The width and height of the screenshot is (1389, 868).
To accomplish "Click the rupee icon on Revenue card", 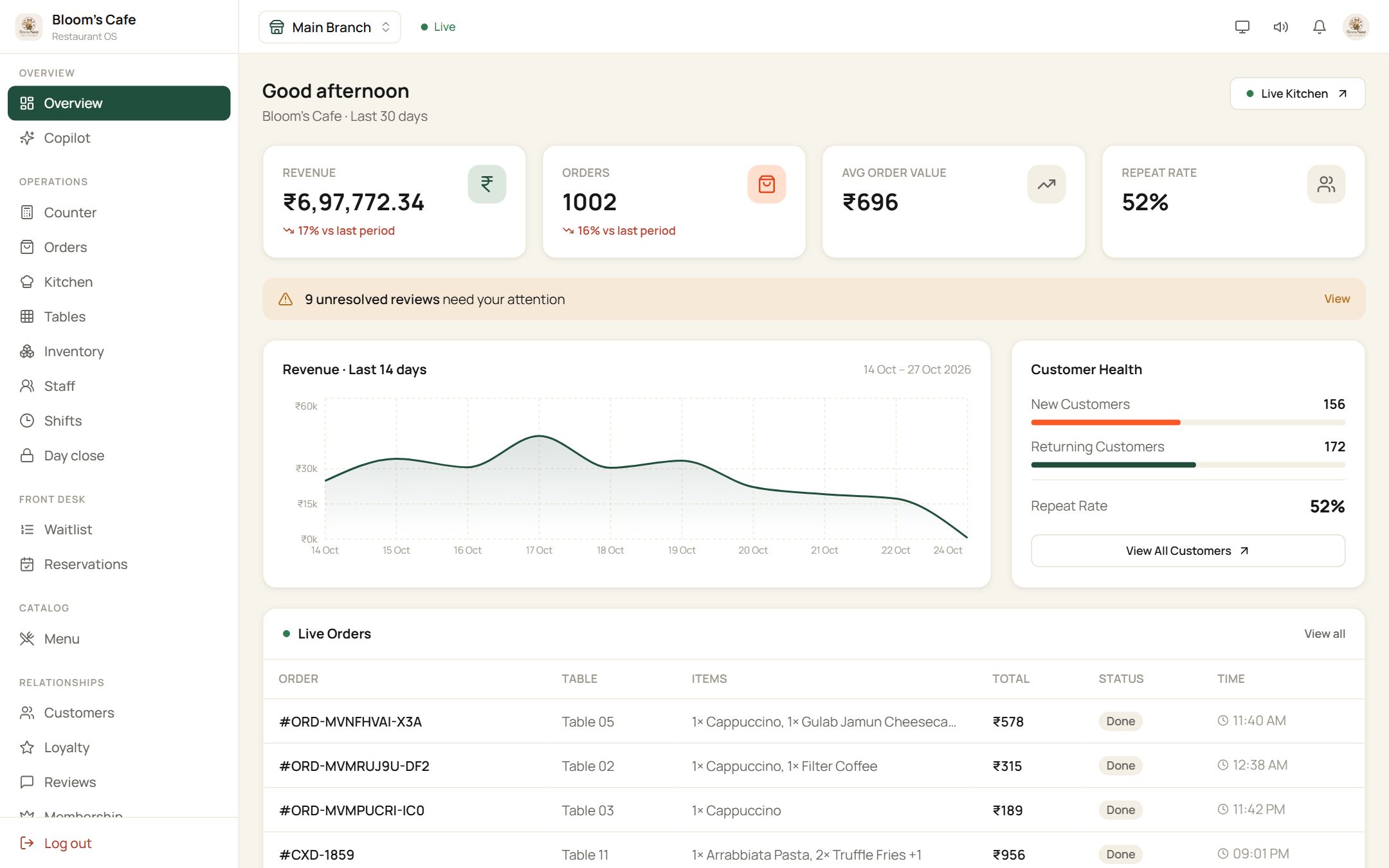I will coord(487,185).
